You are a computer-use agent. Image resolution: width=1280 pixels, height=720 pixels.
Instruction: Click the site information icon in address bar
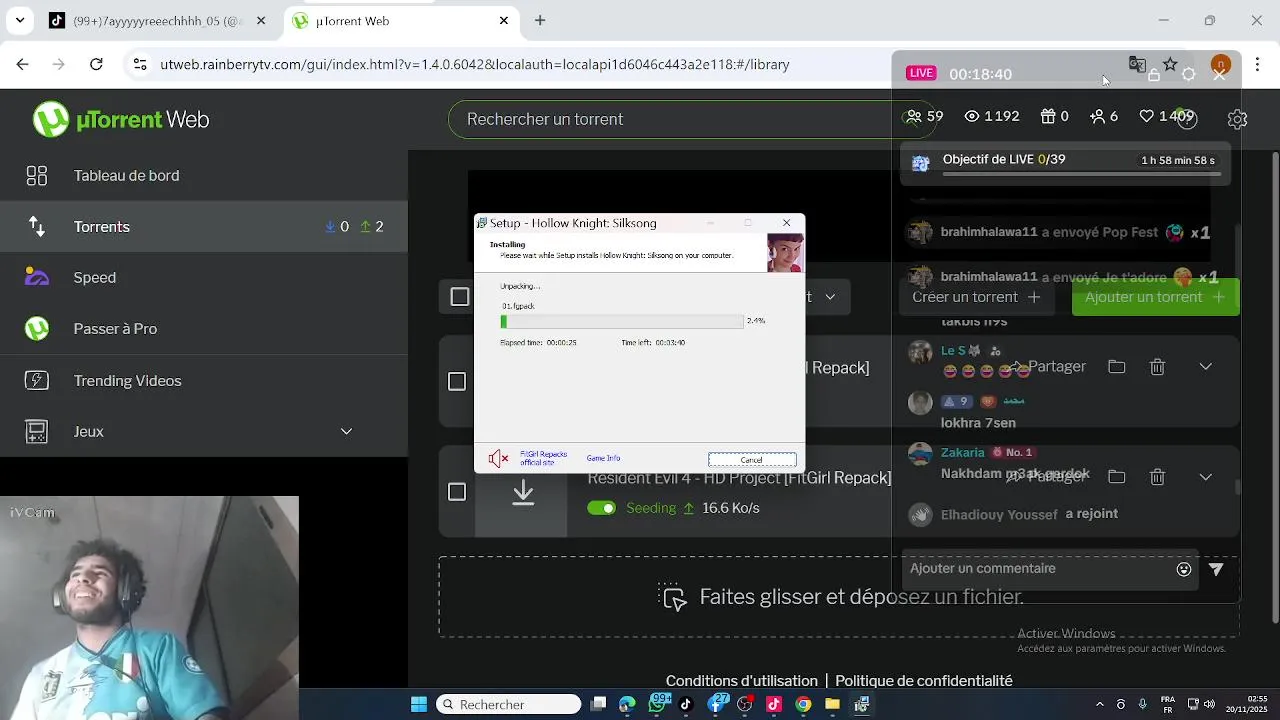point(140,64)
